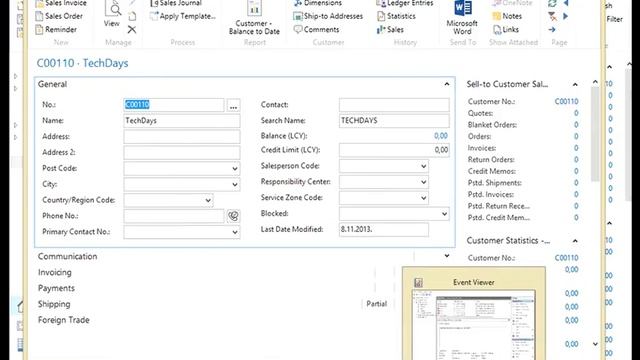Open Customer No. C00110 link in Sell-to FactBox
Viewport: 640px width, 360px height.
coord(566,102)
